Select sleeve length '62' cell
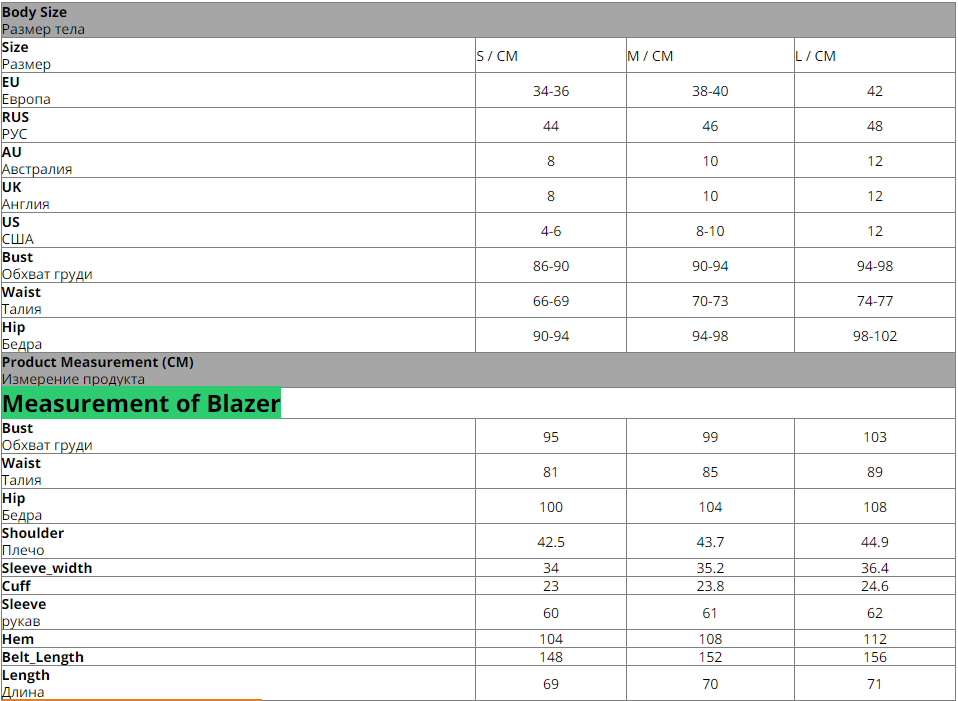 875,612
